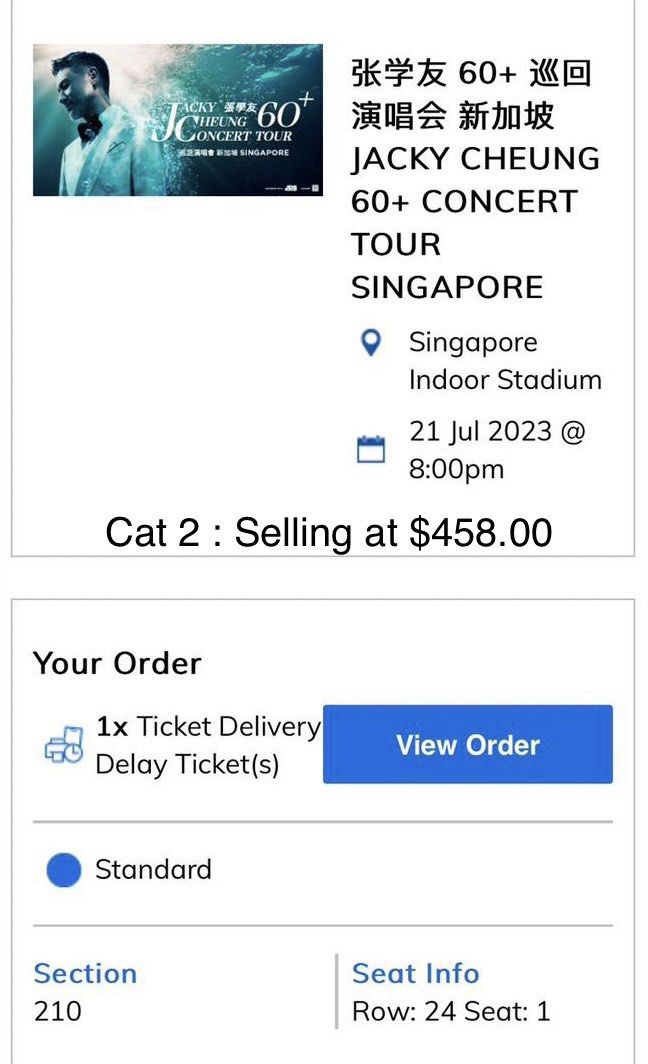Viewport: 648px width, 1064px height.
Task: Click the location pin icon
Action: 373,344
